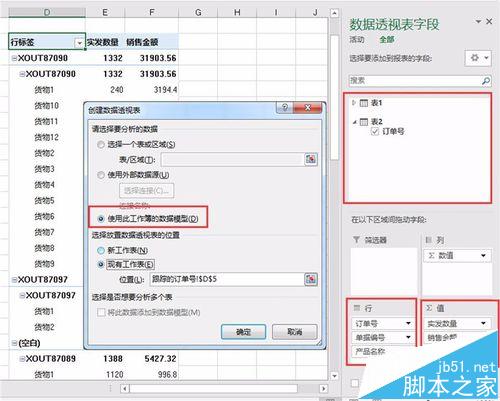
Task: Collapse the XOUT87089 subgroup
Action: coord(22,359)
